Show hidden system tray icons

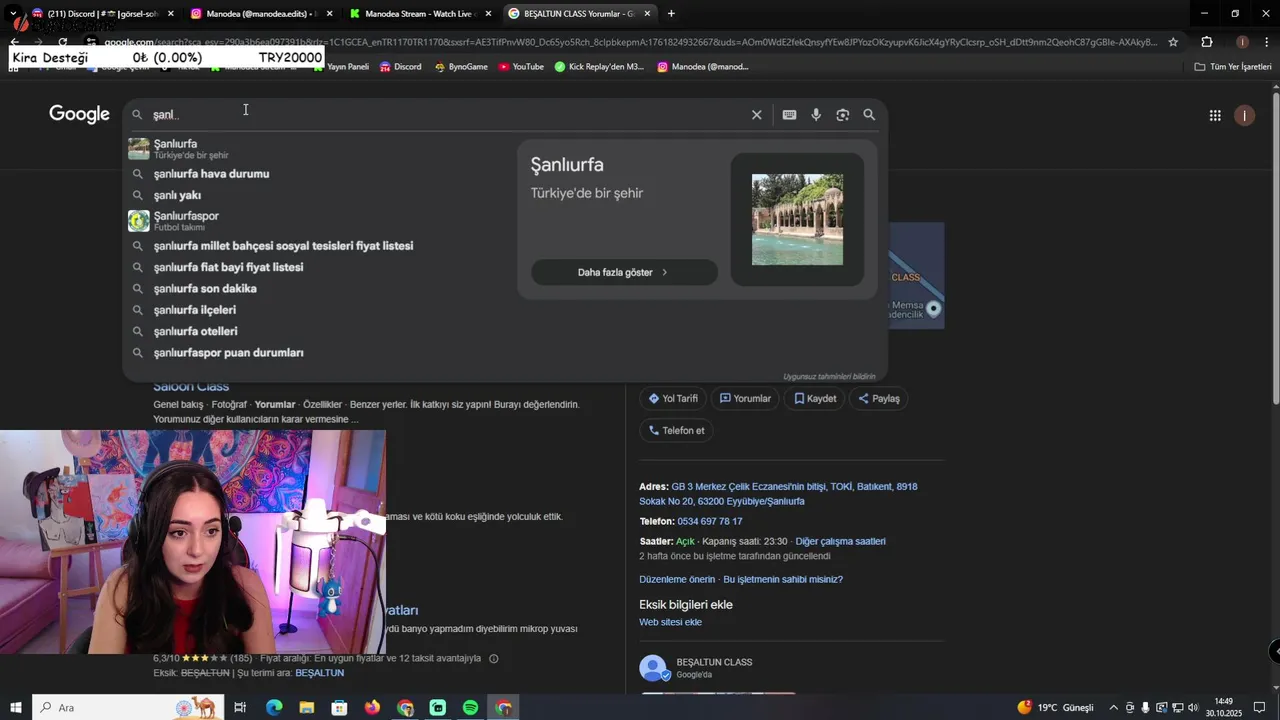pyautogui.click(x=1113, y=708)
